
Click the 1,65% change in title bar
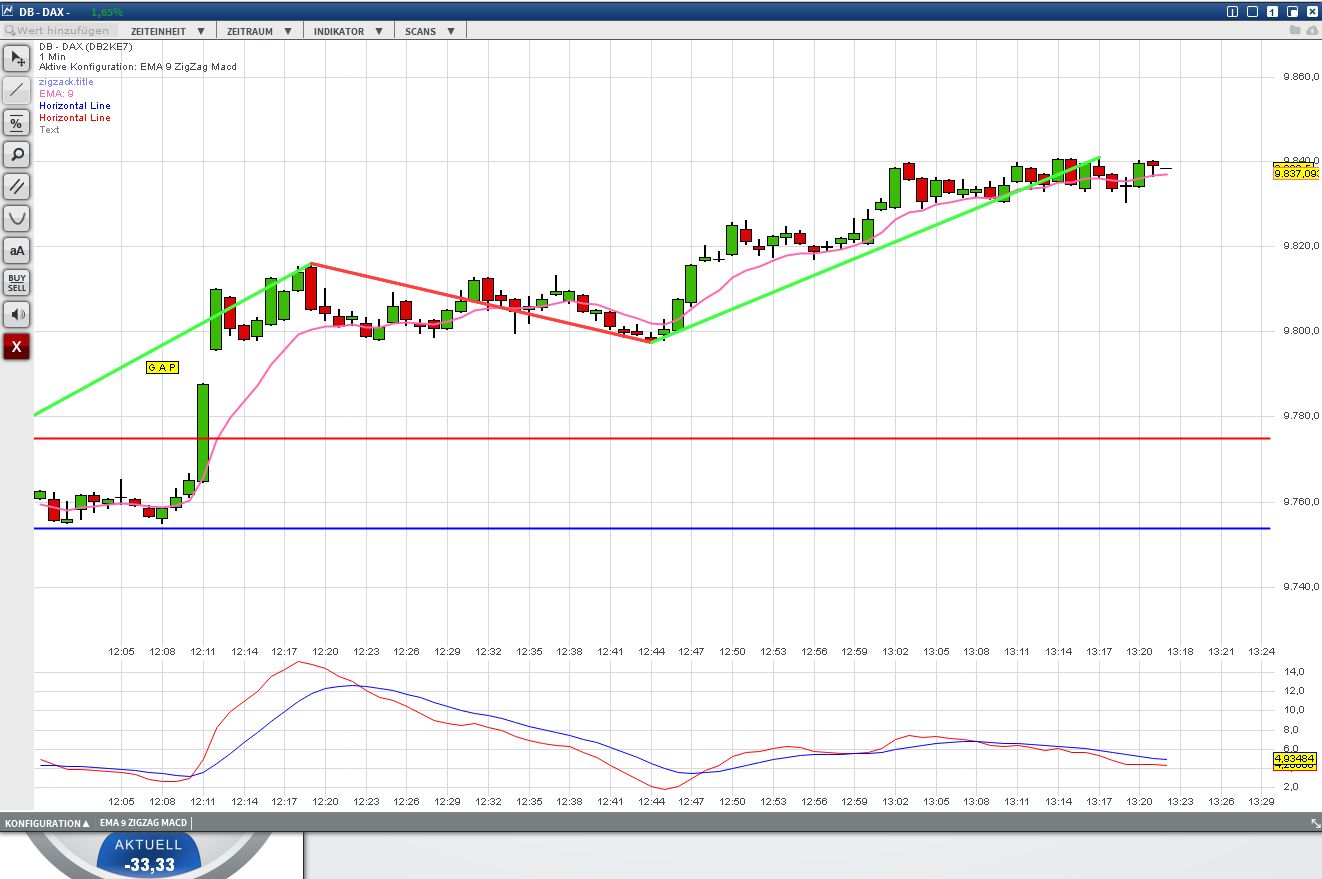click(107, 12)
